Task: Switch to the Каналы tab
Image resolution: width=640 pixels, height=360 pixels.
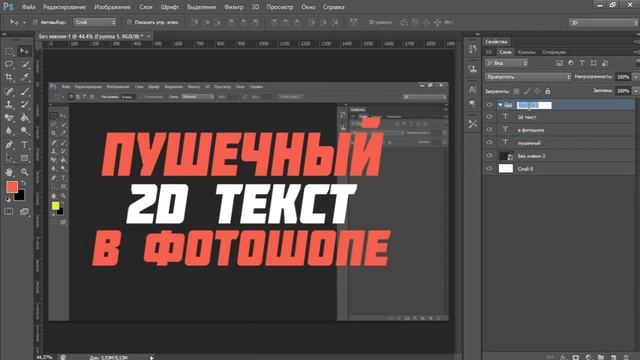Action: point(527,52)
